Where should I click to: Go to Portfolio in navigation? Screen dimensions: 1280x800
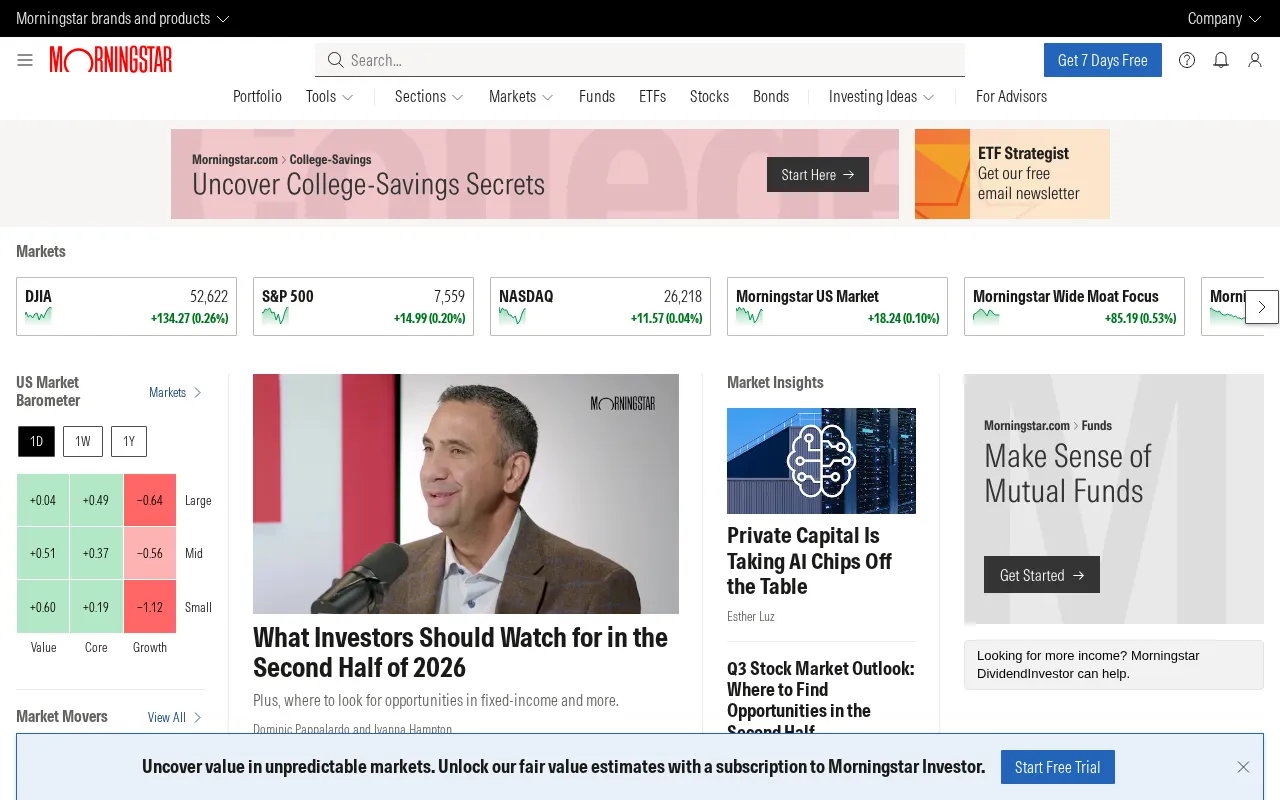click(x=257, y=96)
